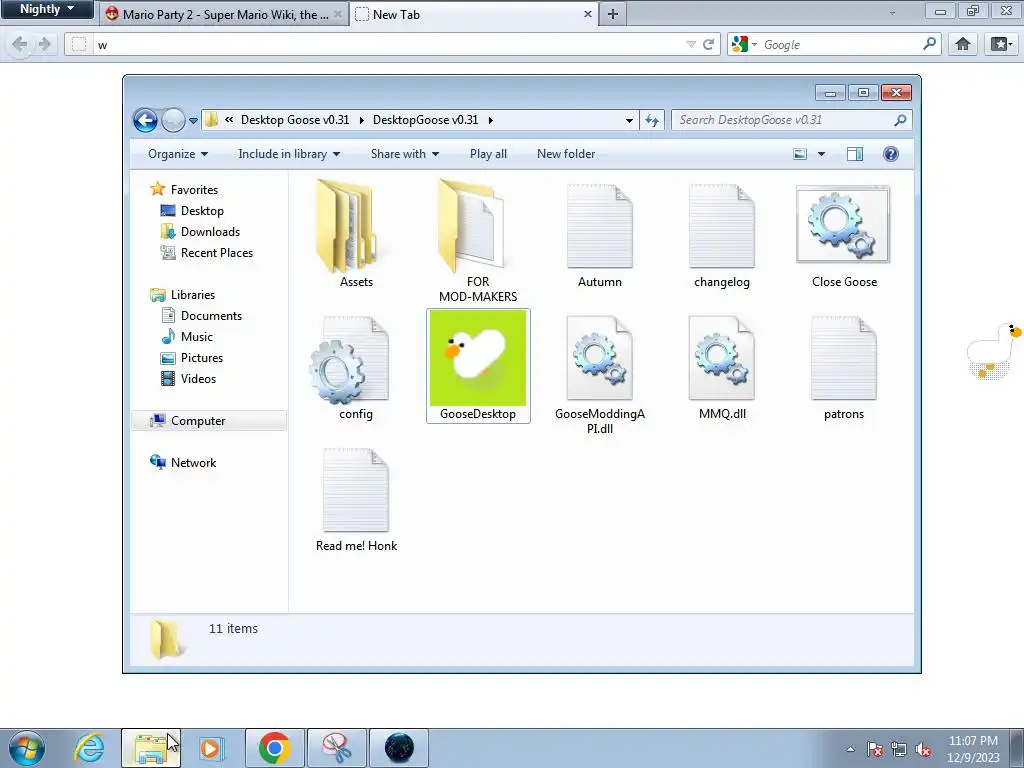This screenshot has height=768, width=1024.
Task: Click the network tray icon
Action: click(899, 750)
